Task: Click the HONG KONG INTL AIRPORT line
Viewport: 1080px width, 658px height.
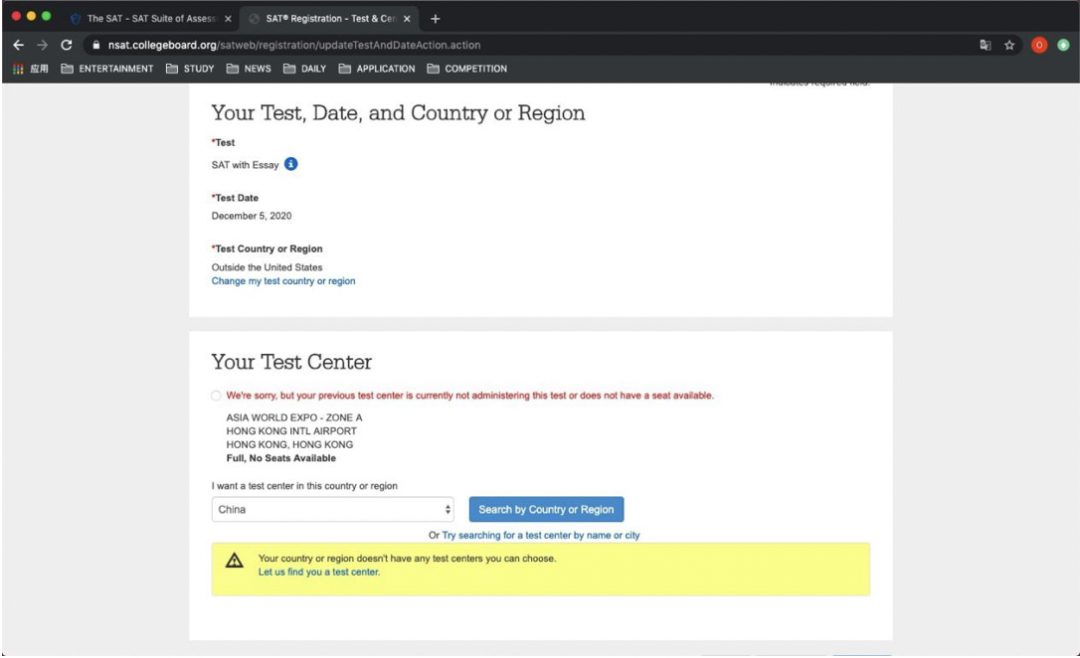Action: coord(291,431)
